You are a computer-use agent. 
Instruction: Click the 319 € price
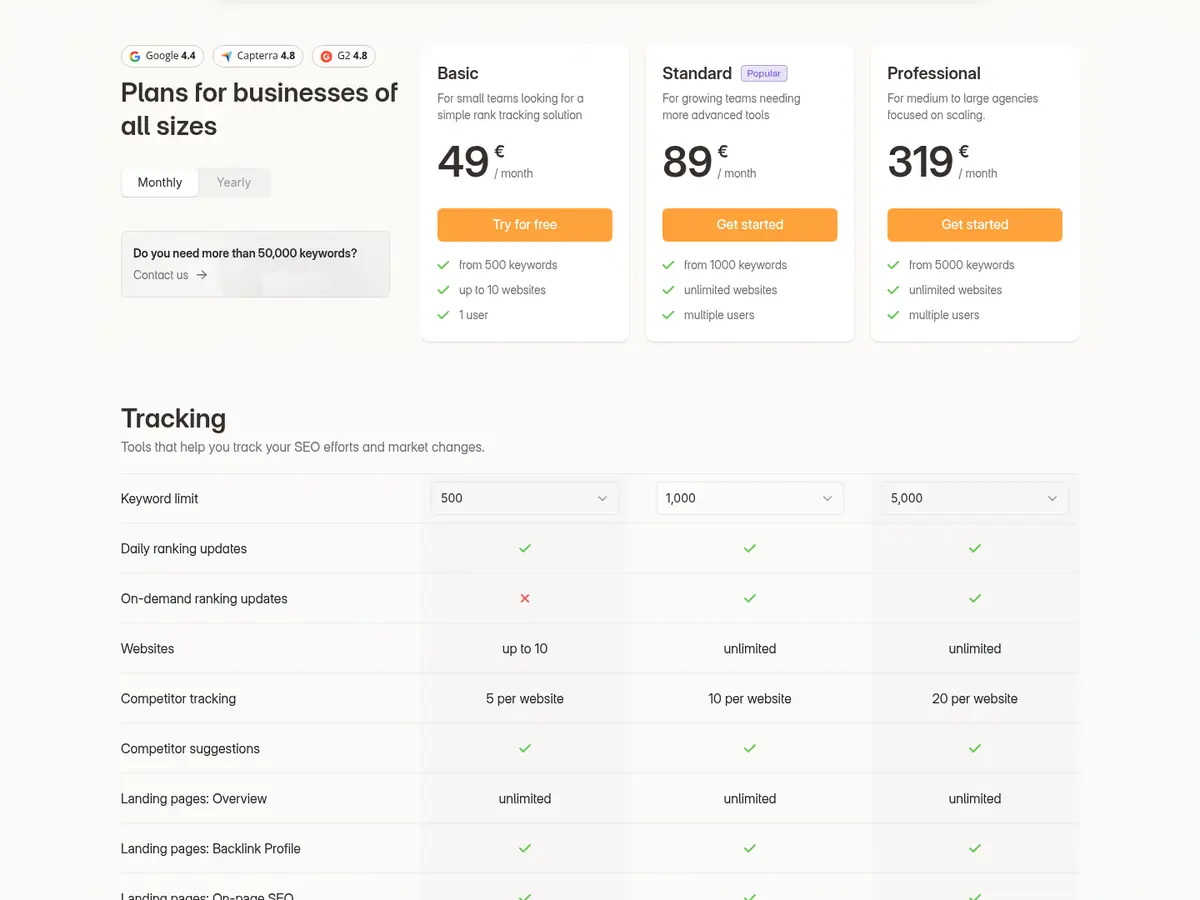[x=942, y=161]
